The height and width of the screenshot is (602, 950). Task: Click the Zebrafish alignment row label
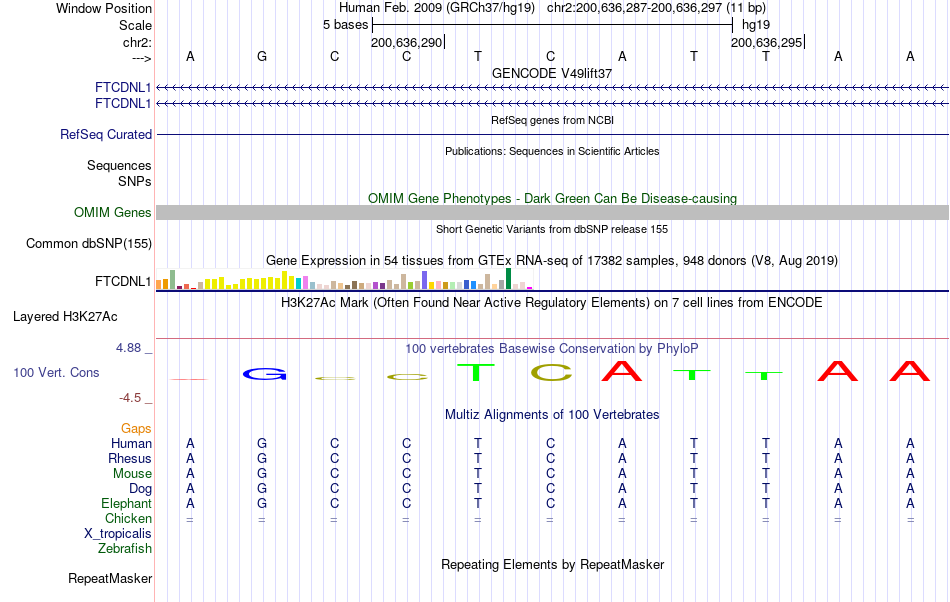125,549
